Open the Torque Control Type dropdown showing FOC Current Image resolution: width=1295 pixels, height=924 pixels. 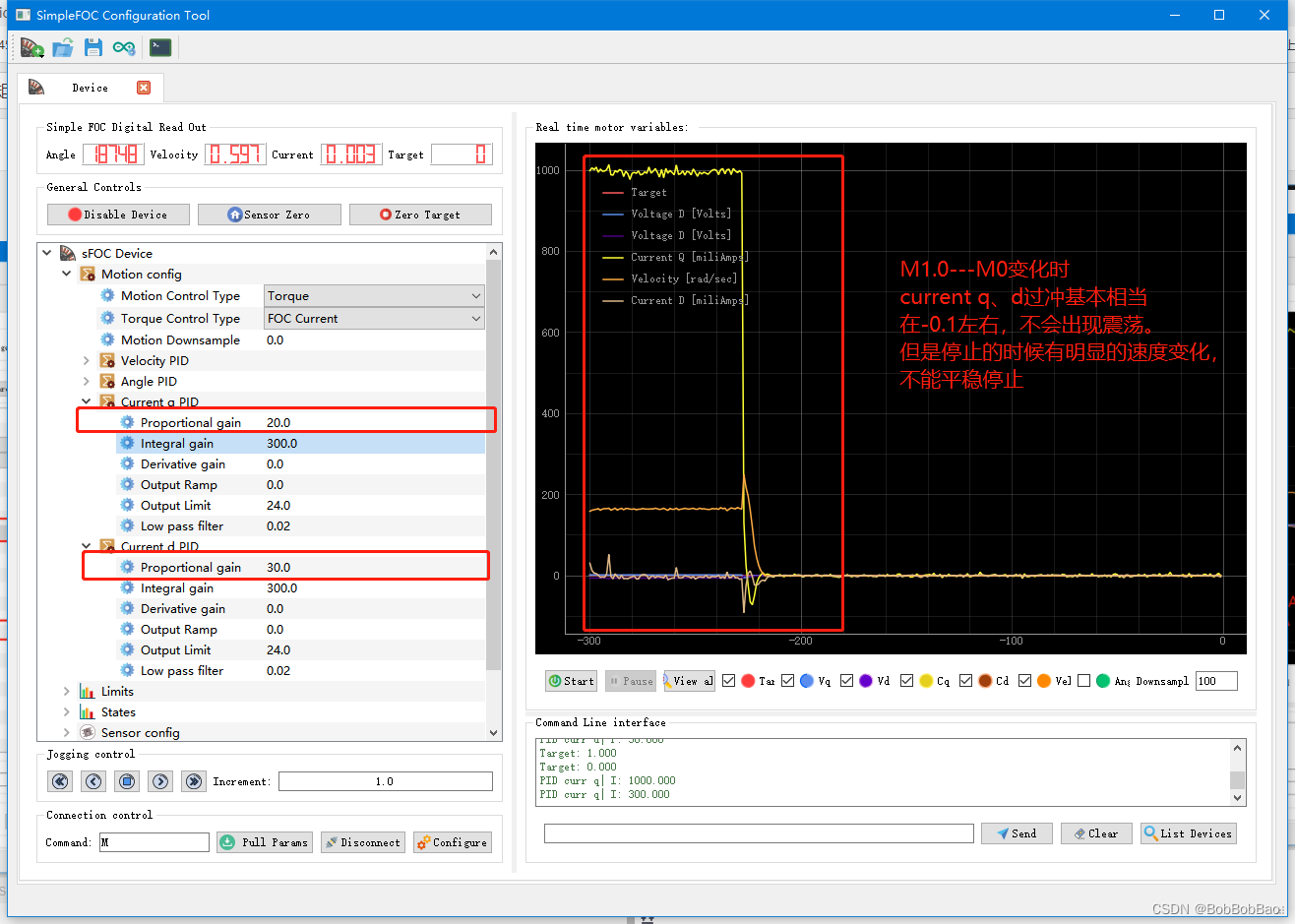[x=374, y=319]
